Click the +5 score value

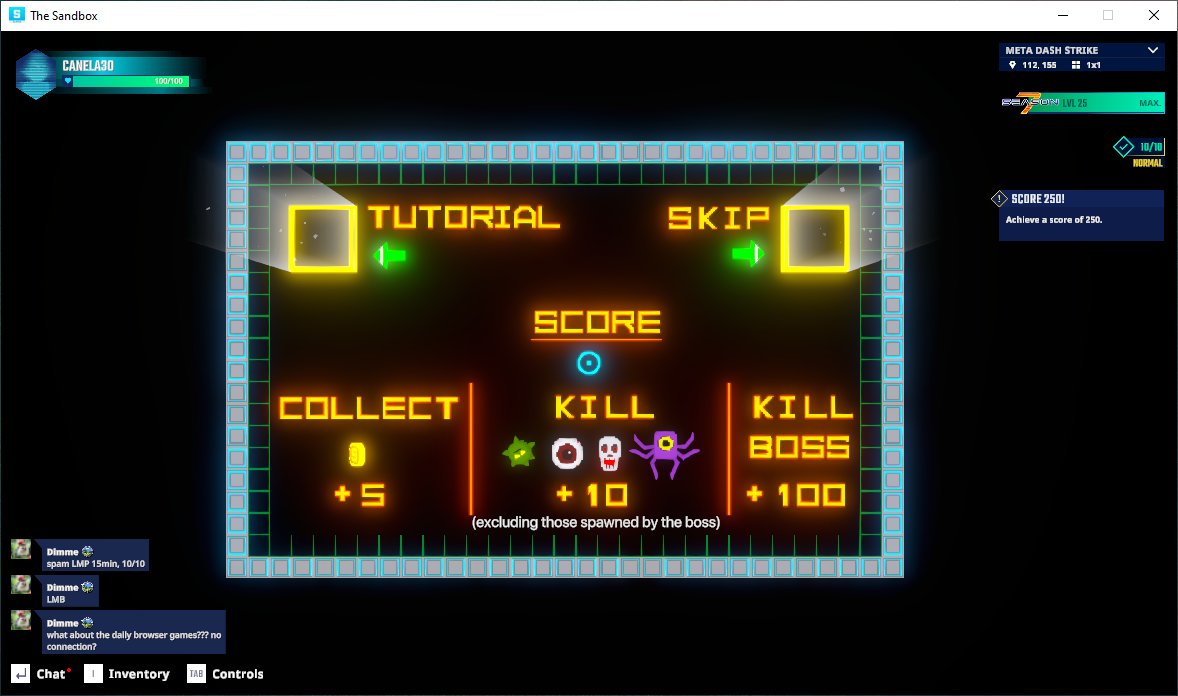tap(360, 495)
